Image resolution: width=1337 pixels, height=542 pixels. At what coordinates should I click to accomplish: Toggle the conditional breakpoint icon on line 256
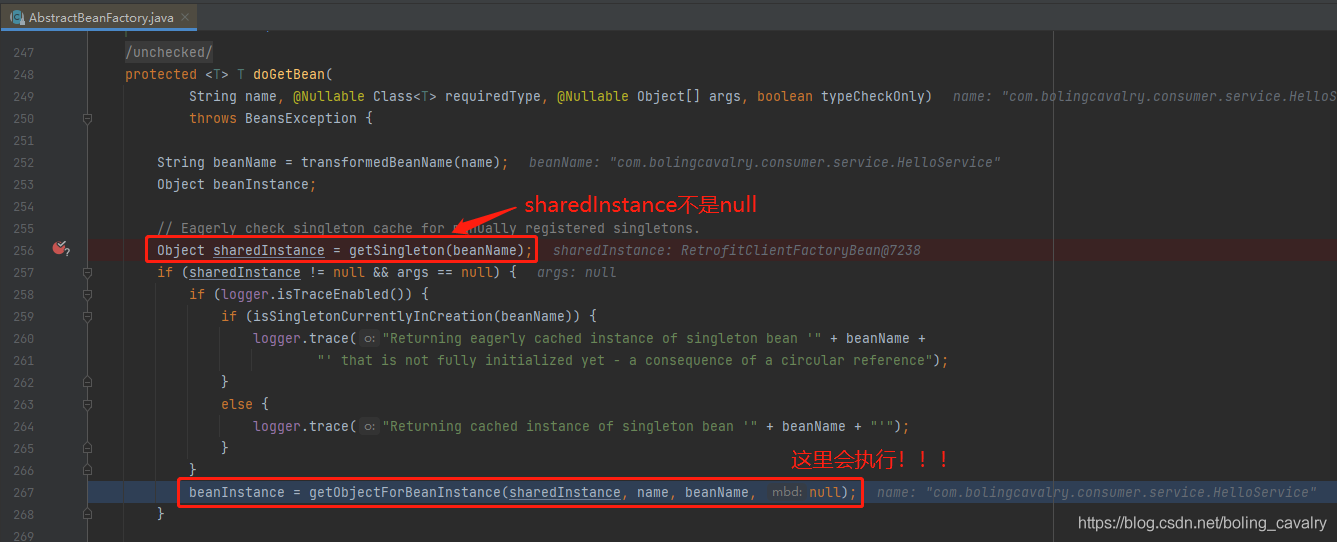60,250
